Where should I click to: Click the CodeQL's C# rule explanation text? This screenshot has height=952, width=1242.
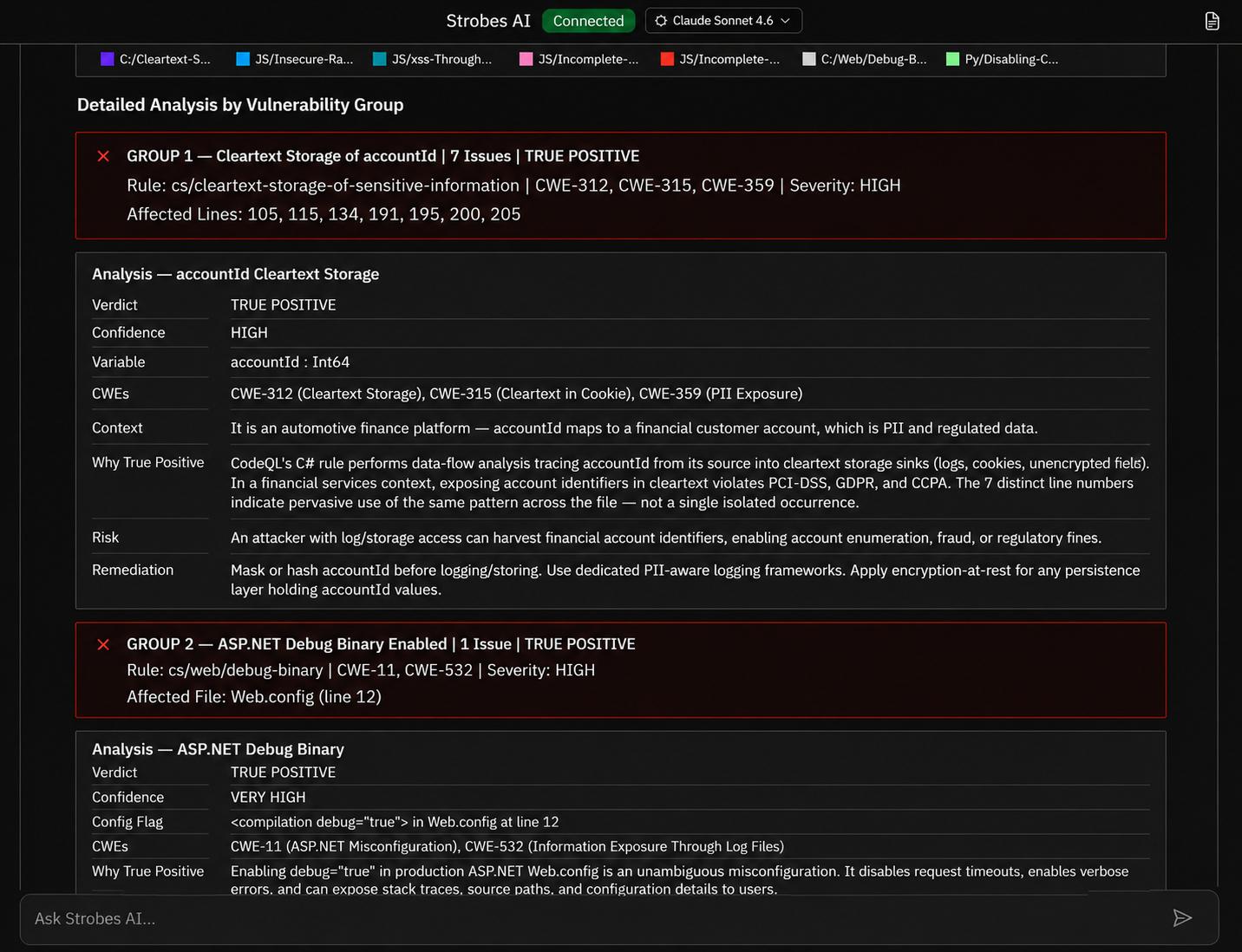[x=690, y=483]
